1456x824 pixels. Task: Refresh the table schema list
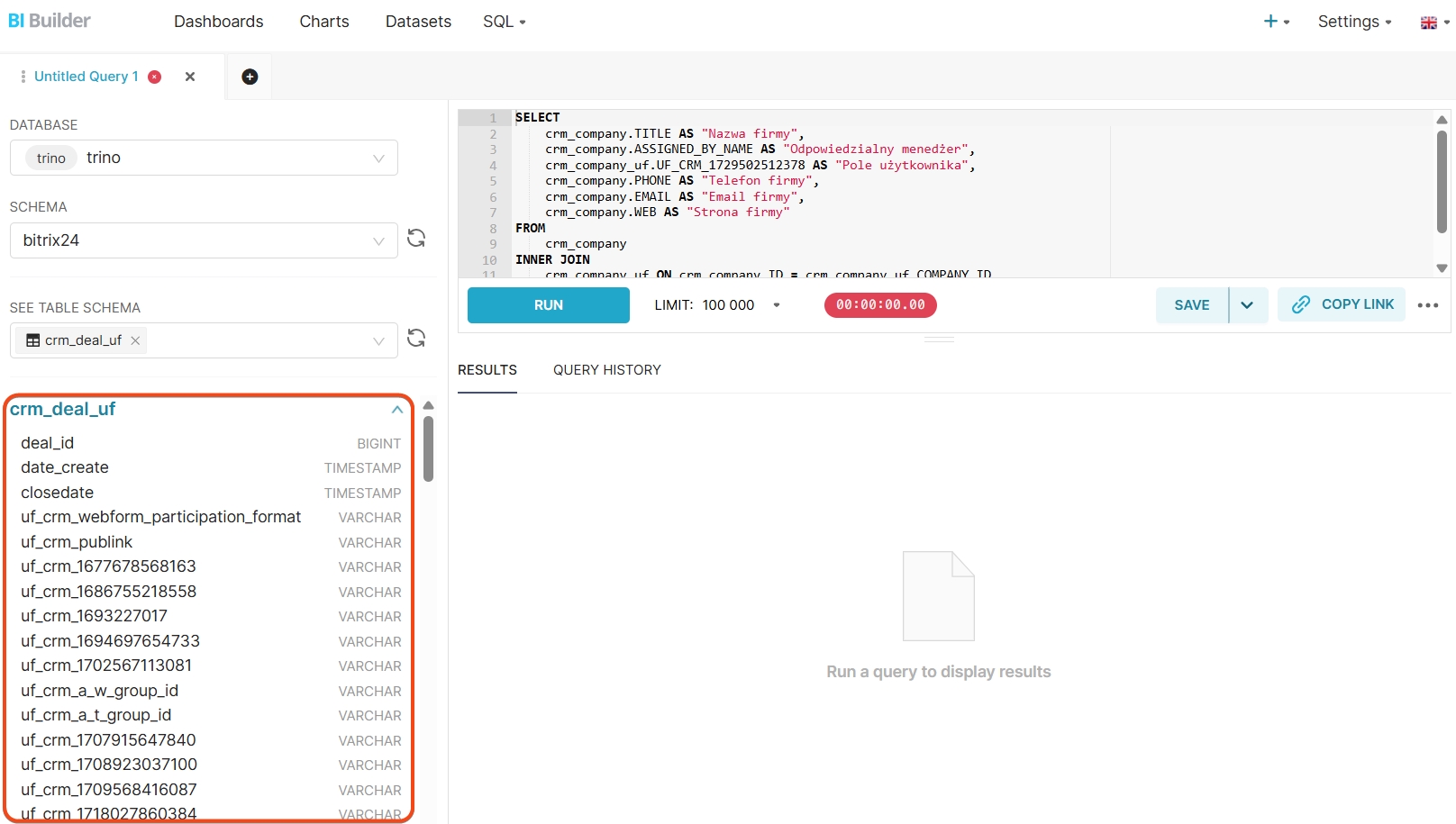pos(416,339)
